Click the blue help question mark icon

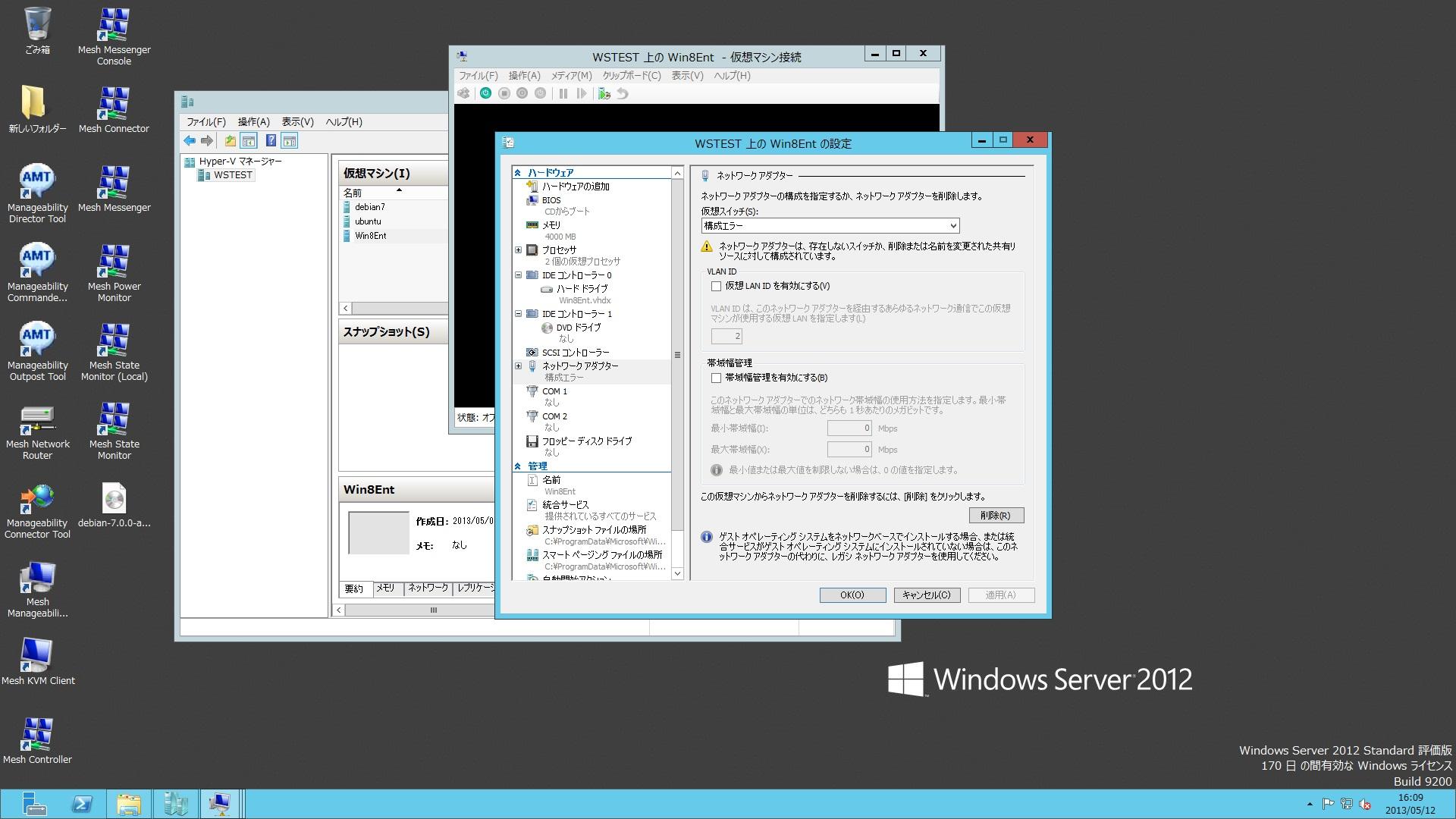tap(270, 141)
